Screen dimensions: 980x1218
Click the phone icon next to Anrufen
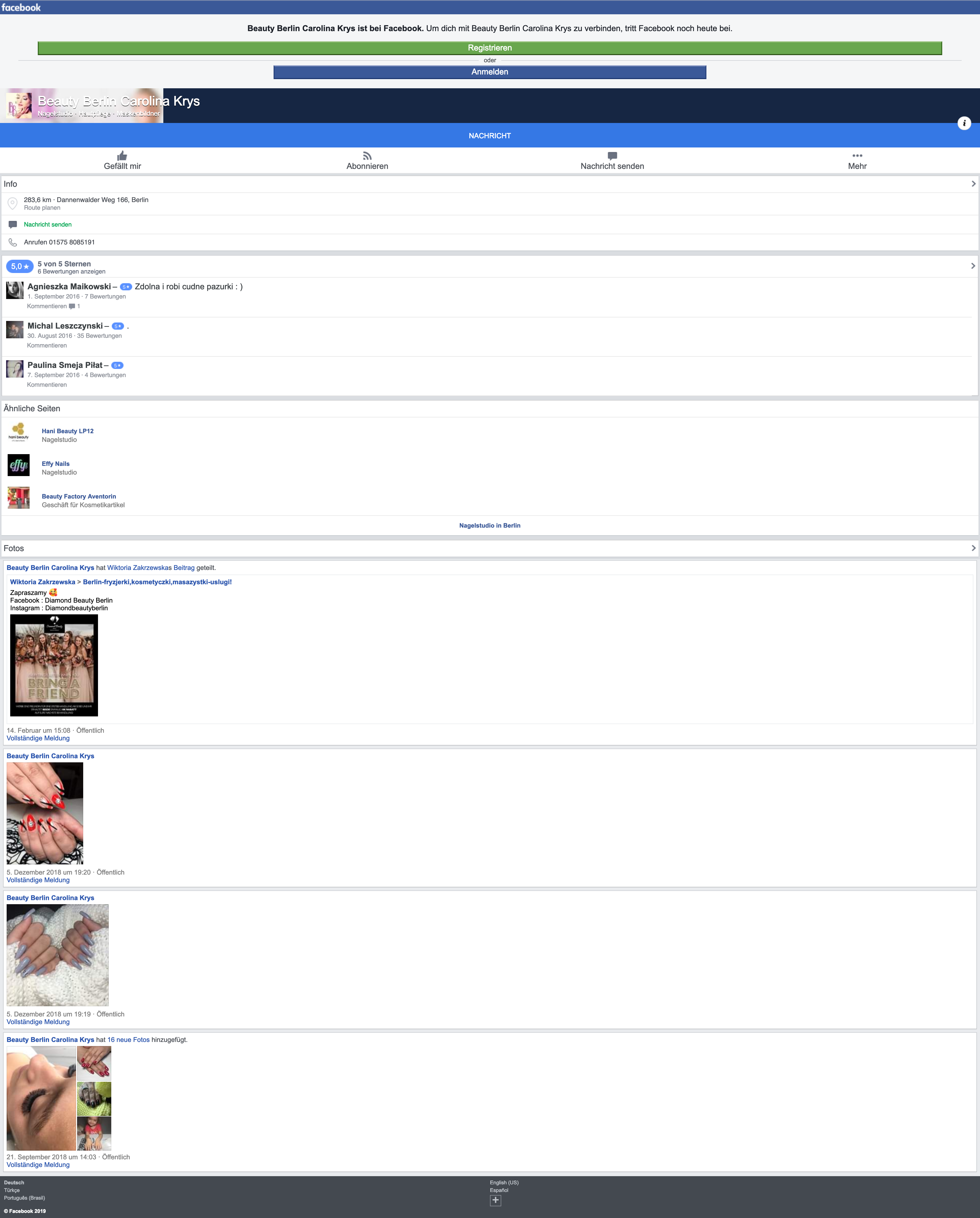pyautogui.click(x=13, y=242)
